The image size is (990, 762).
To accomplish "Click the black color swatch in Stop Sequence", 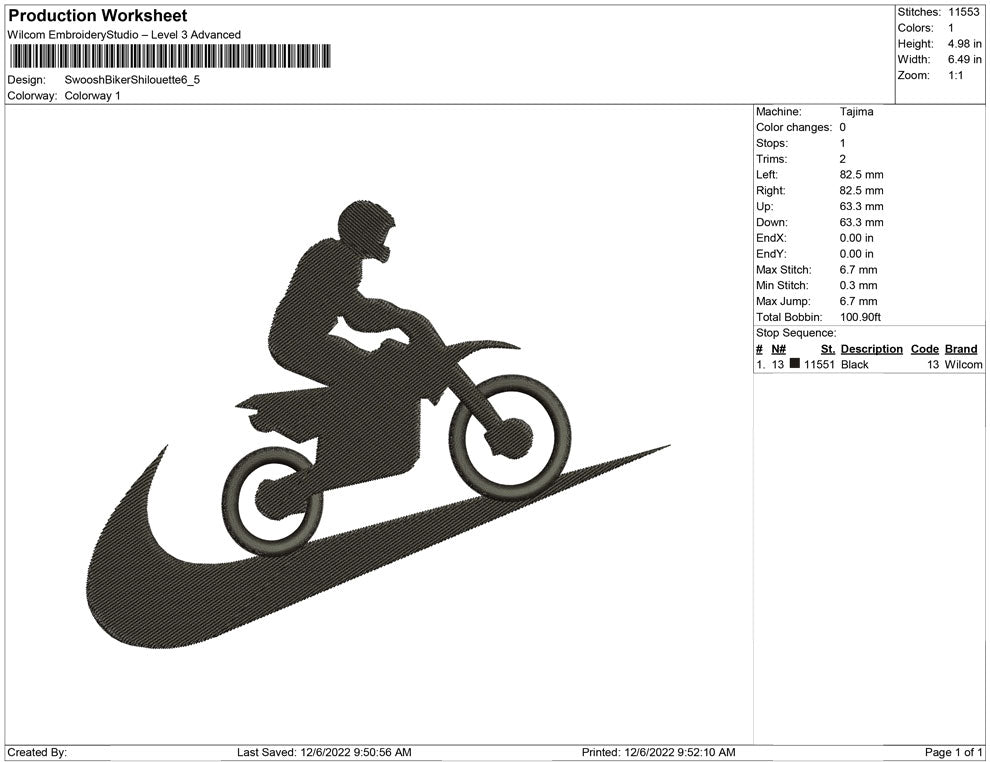I will pos(795,364).
